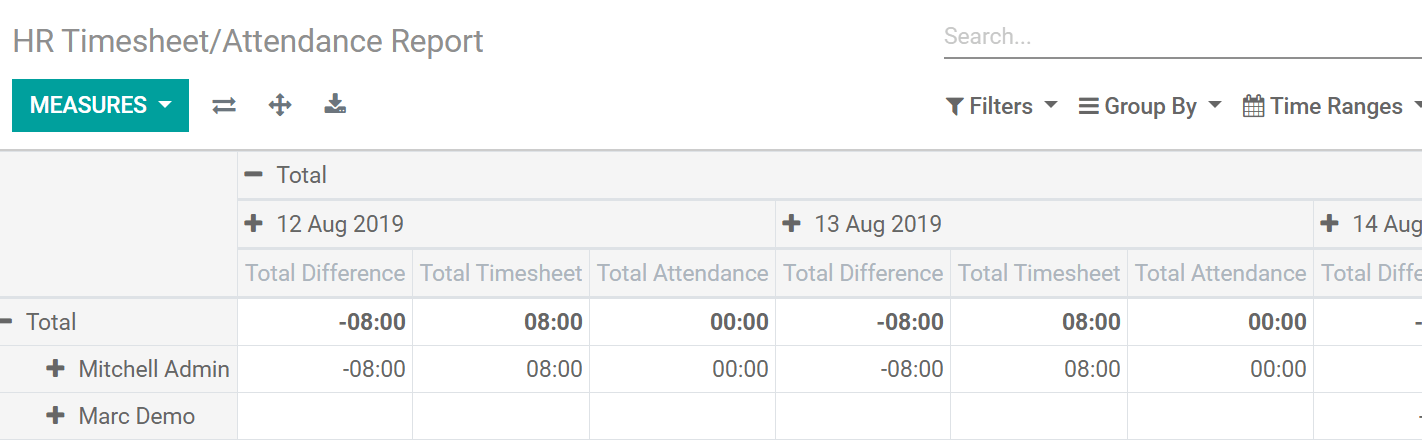Click the expand all icon
The height and width of the screenshot is (440, 1422).
pos(280,105)
